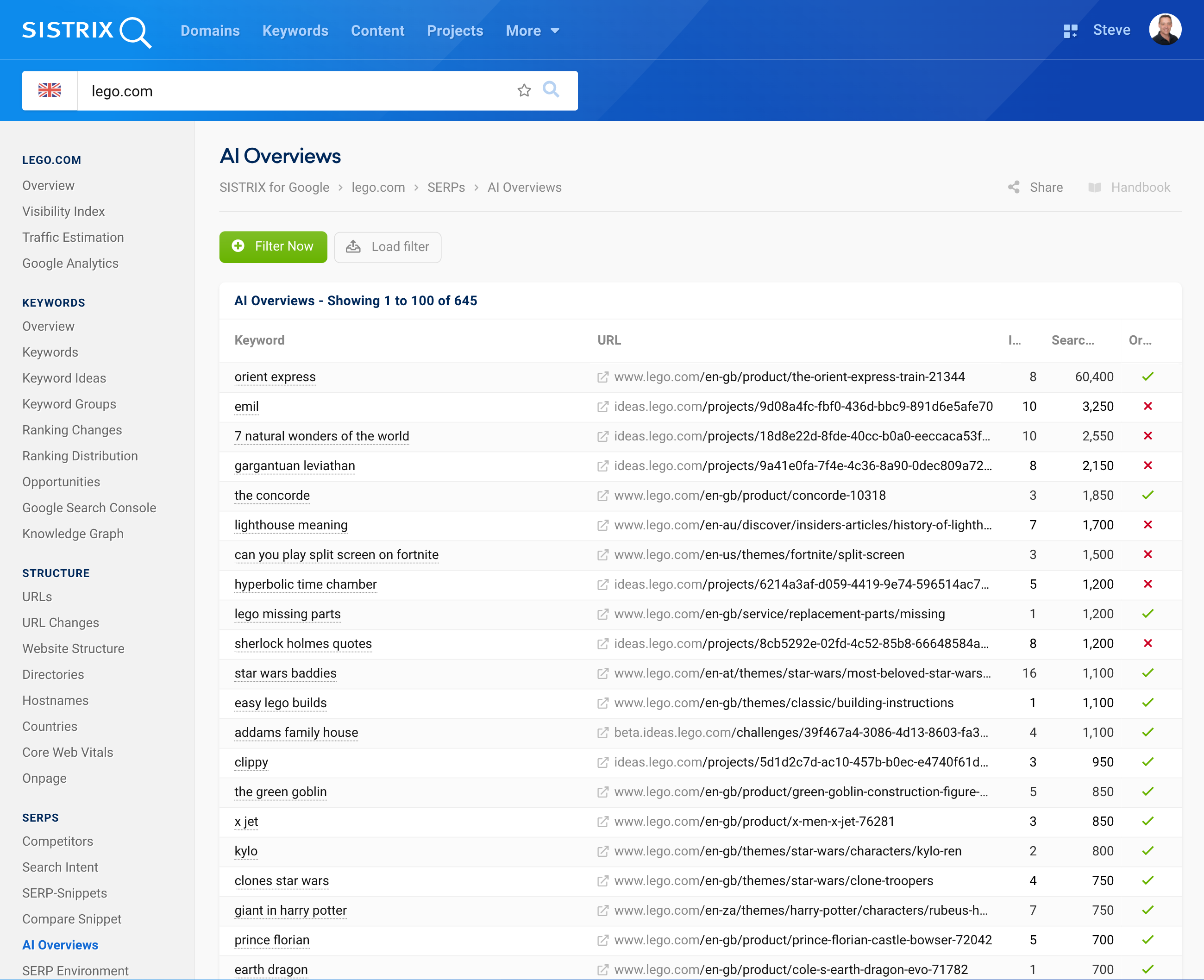Sort by the Keyword column header

coord(260,340)
